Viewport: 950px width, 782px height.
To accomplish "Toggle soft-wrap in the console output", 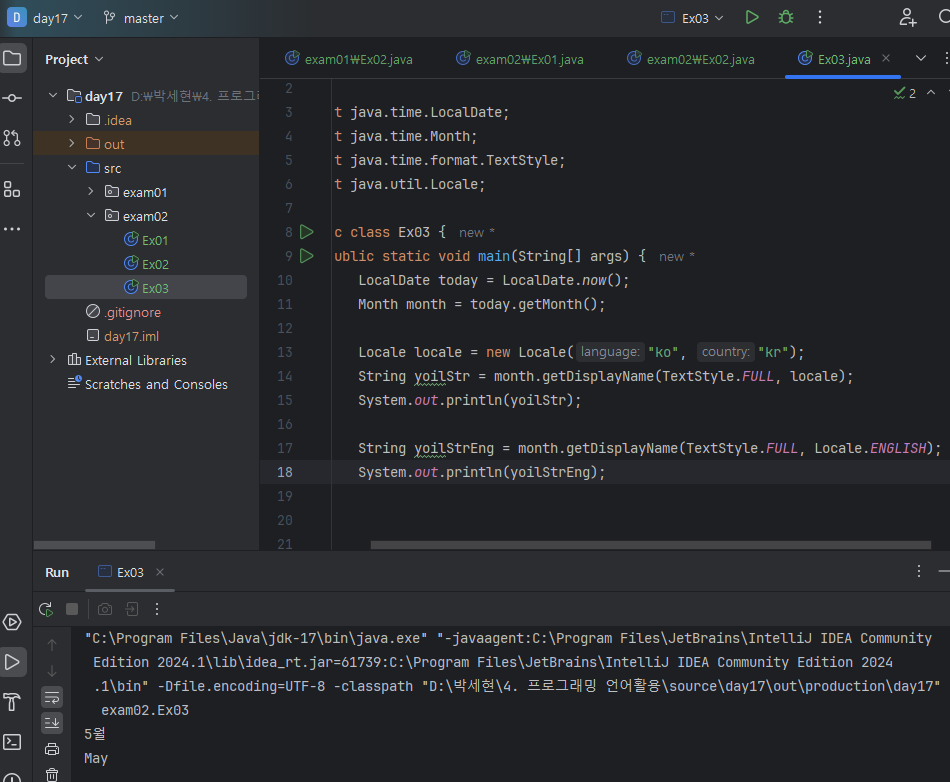I will tap(52, 697).
